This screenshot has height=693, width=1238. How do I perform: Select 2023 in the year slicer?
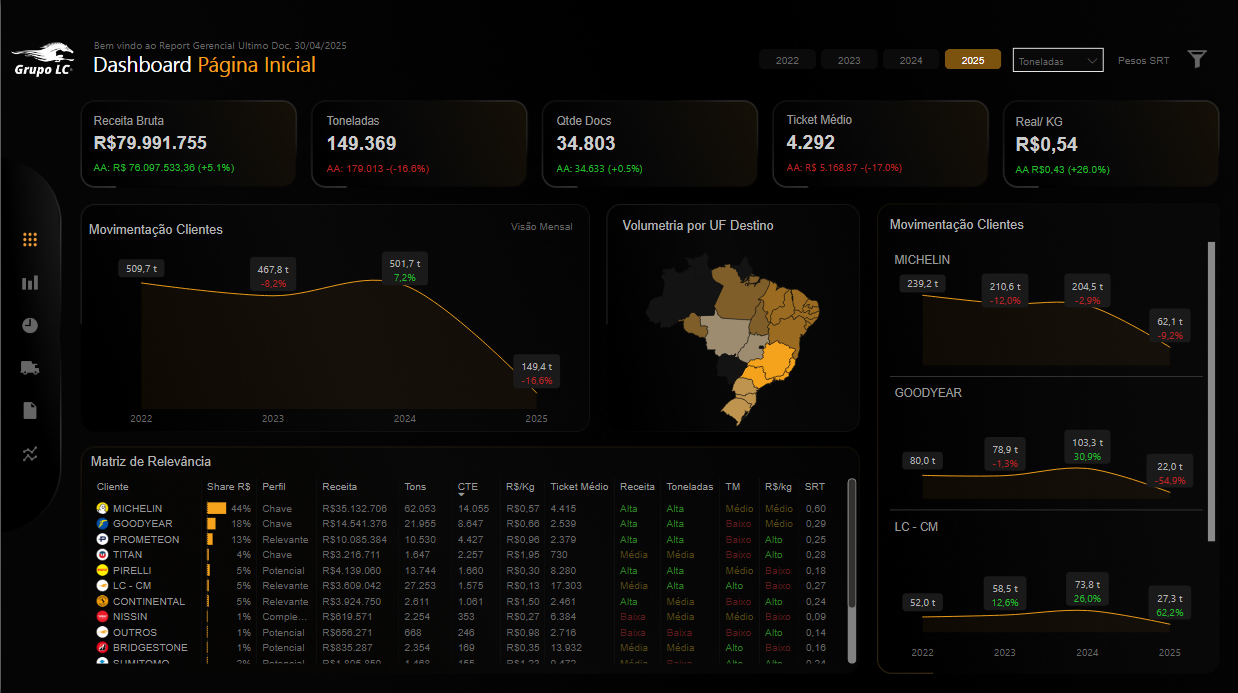coord(849,60)
